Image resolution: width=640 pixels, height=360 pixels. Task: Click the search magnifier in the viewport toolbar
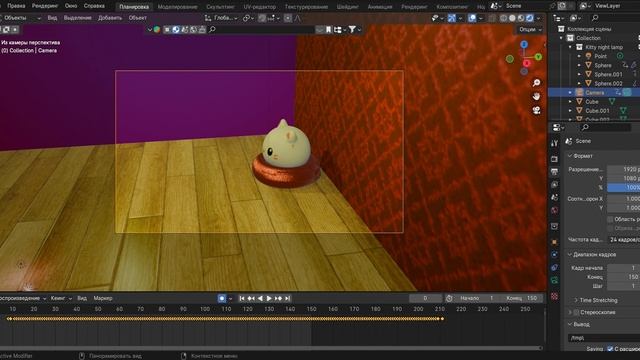(x=212, y=29)
